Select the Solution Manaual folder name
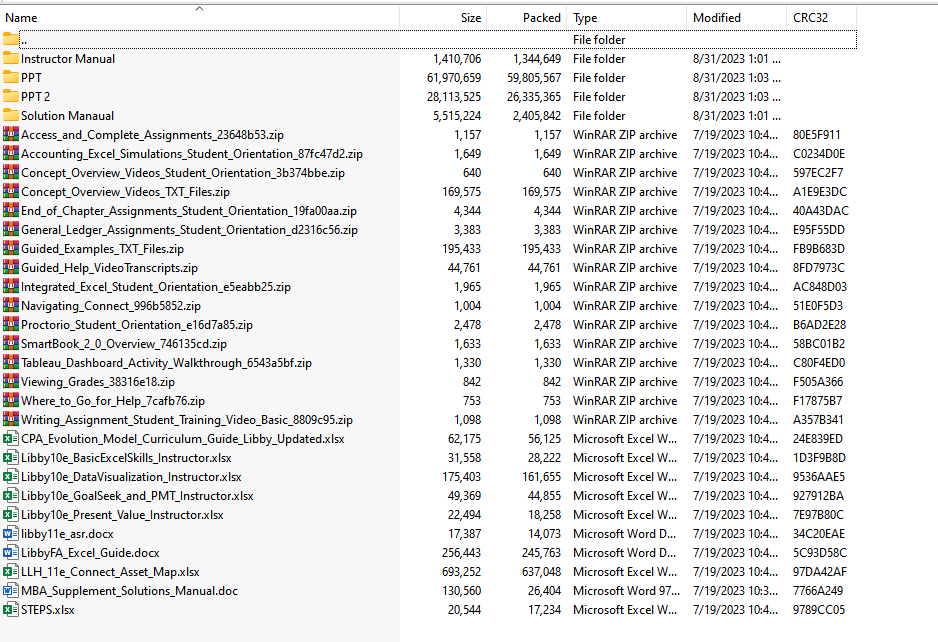This screenshot has height=642, width=938. point(67,115)
